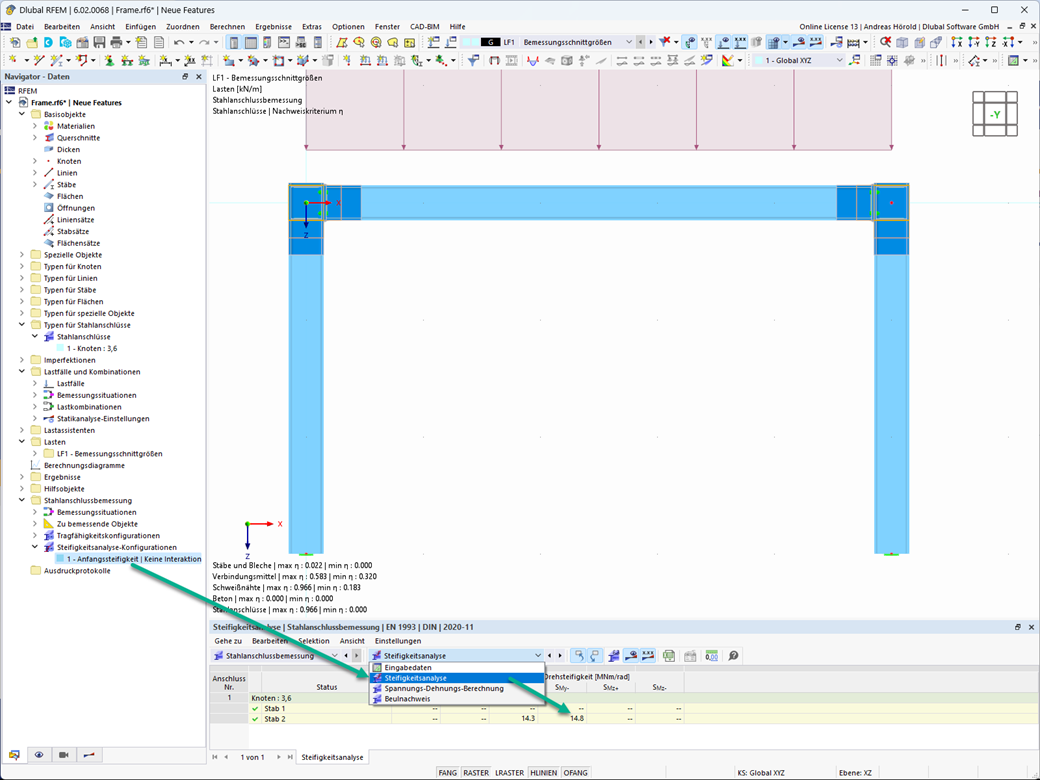This screenshot has height=780, width=1040.
Task: Open the Ergebnisse menu
Action: pyautogui.click(x=273, y=27)
